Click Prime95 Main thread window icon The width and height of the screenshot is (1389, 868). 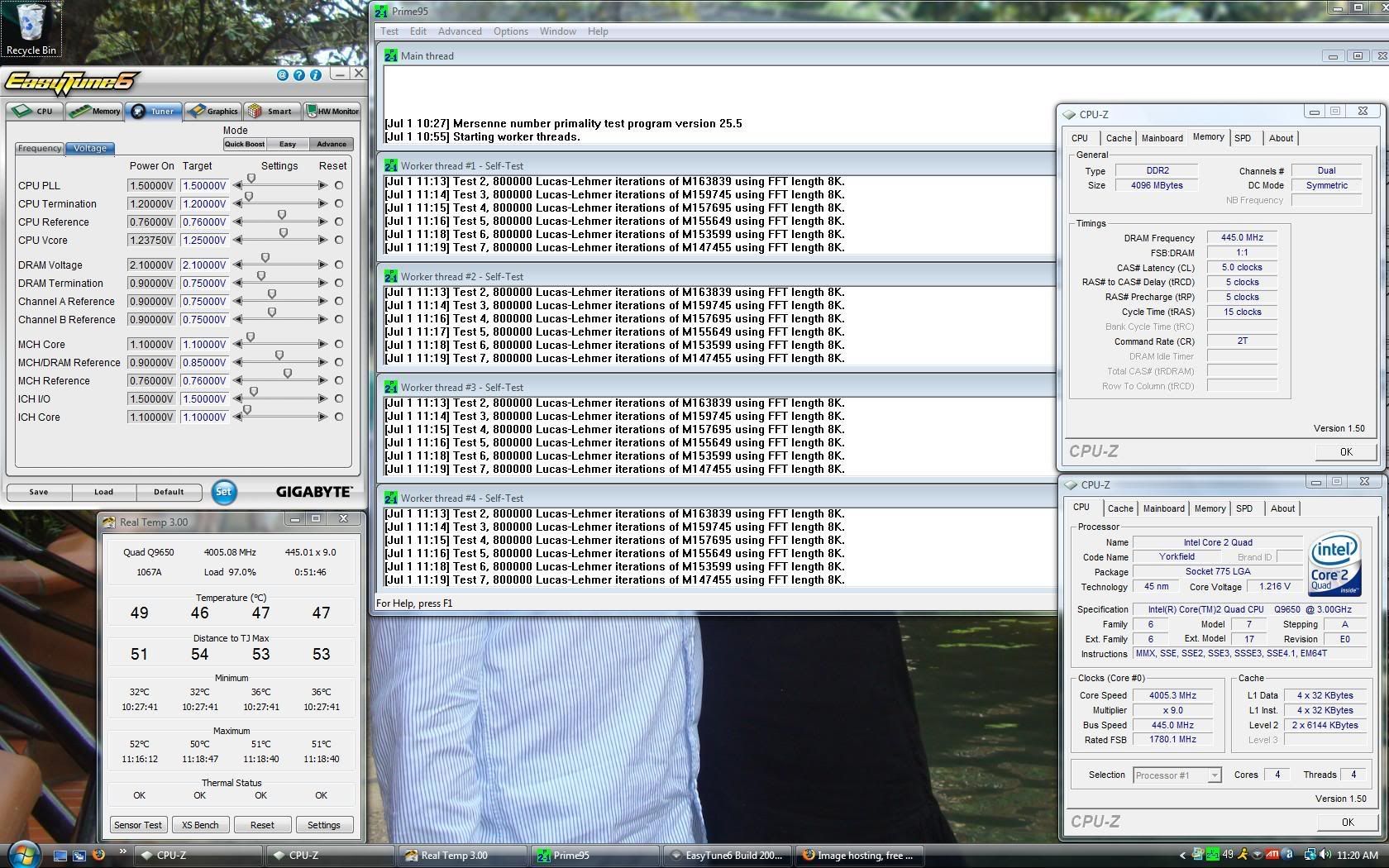point(390,56)
